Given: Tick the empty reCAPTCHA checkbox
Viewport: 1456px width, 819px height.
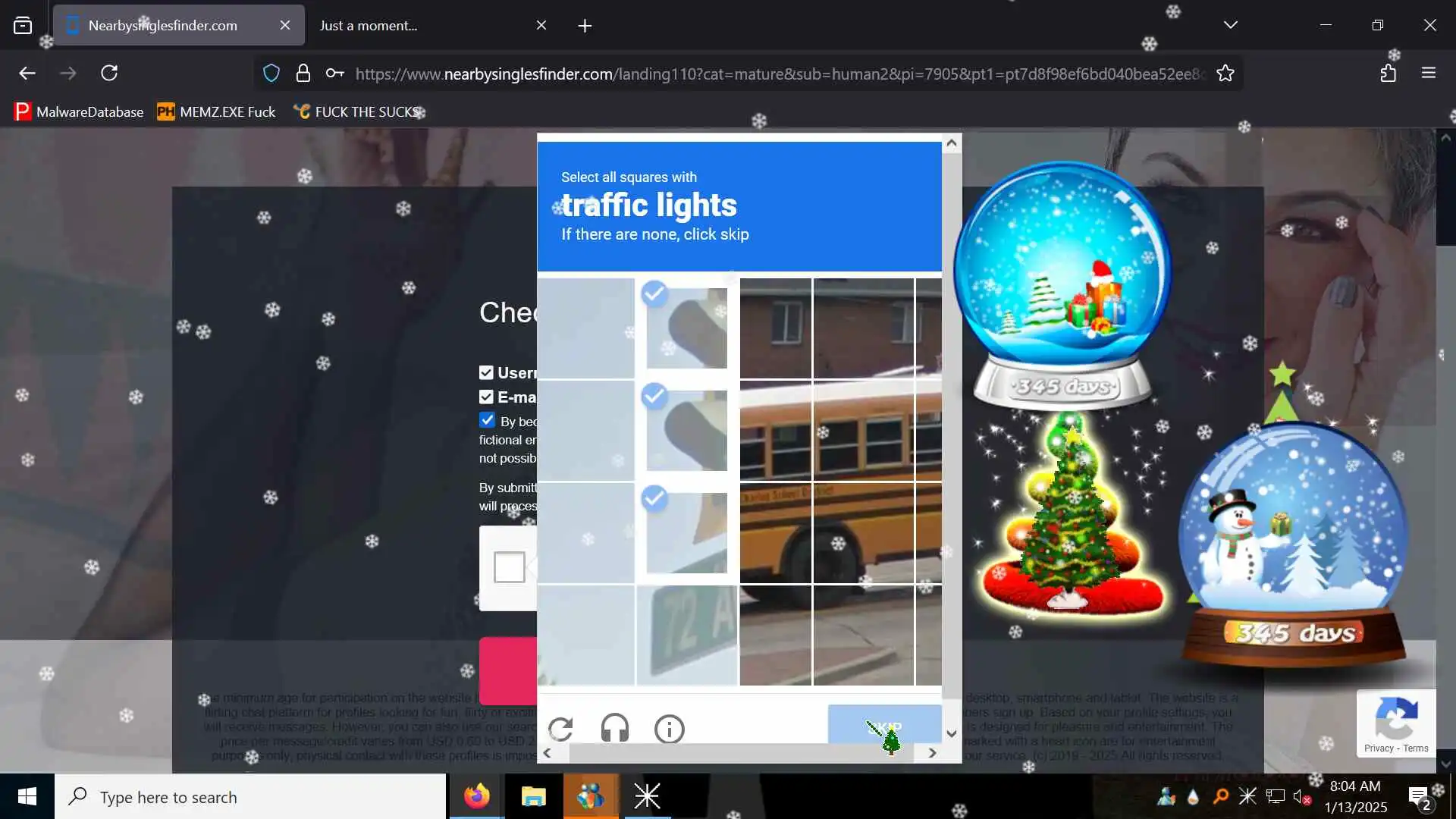Looking at the screenshot, I should tap(509, 566).
